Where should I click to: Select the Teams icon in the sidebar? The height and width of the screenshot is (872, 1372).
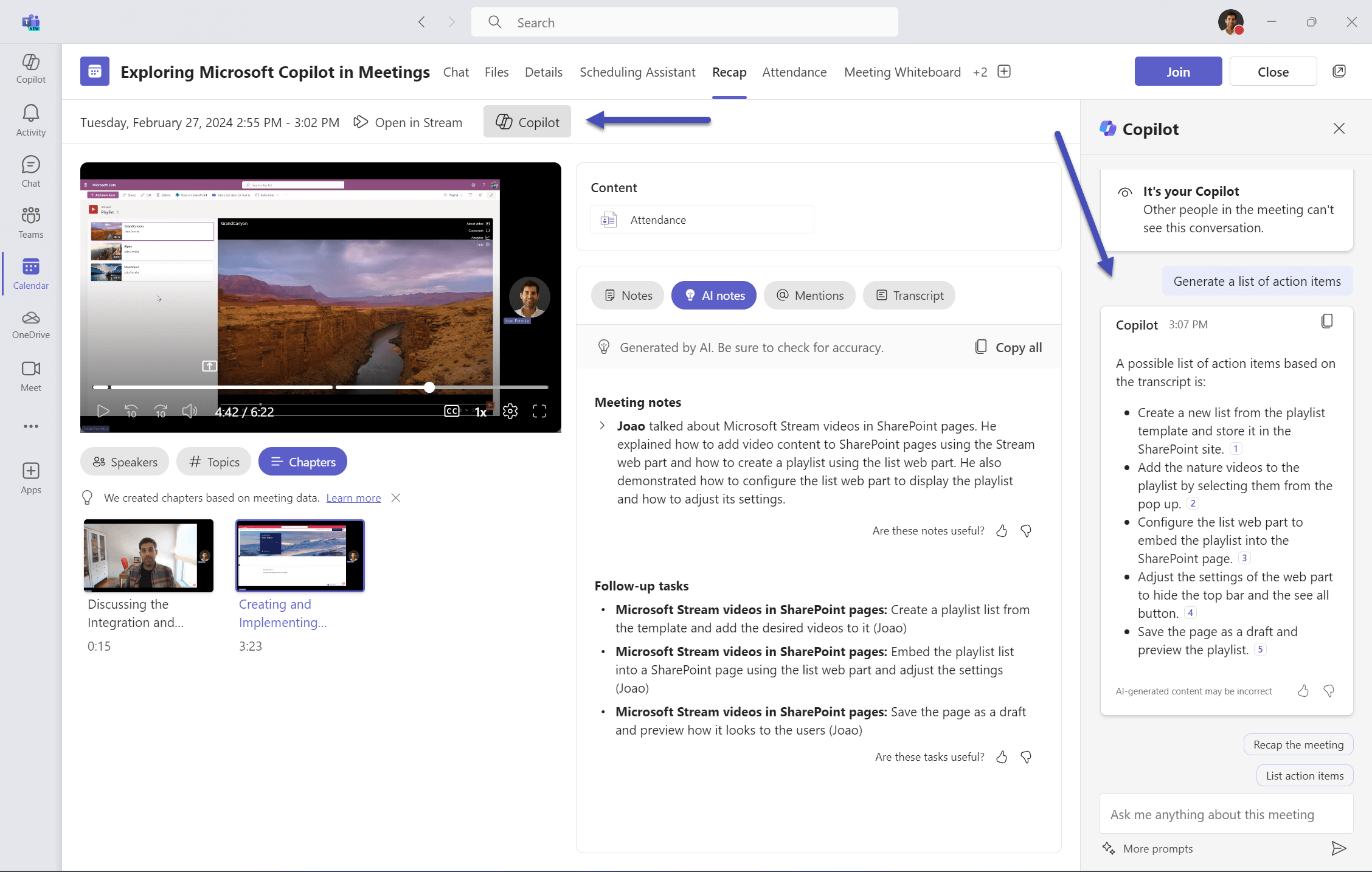30,221
